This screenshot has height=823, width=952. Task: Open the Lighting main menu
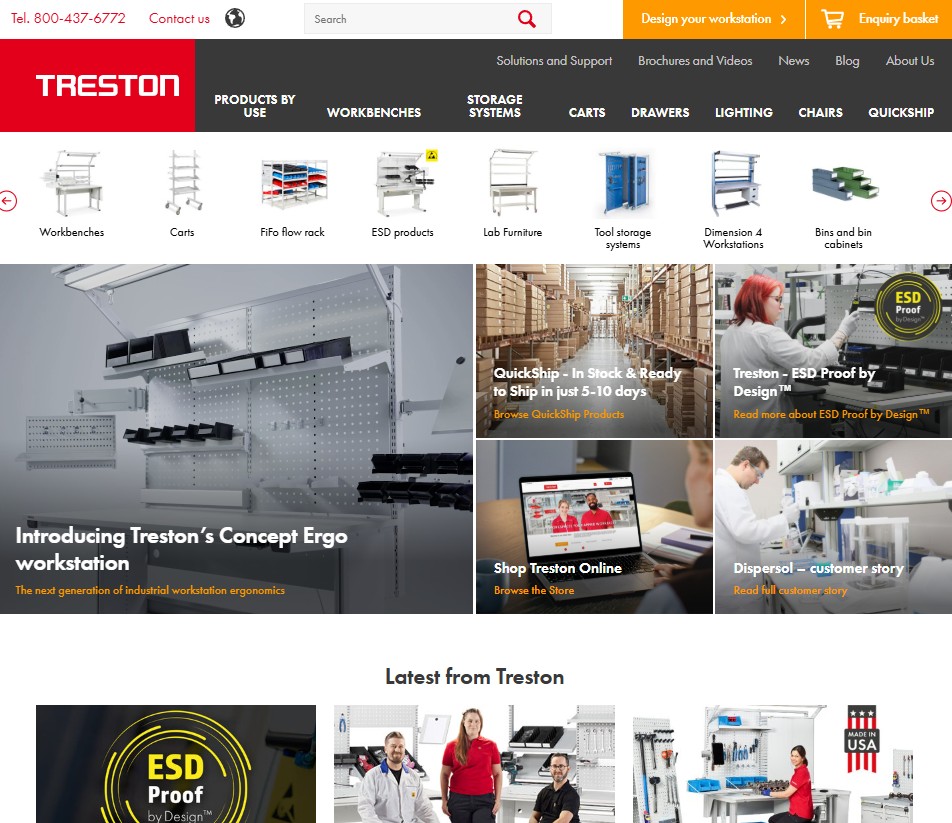[744, 112]
